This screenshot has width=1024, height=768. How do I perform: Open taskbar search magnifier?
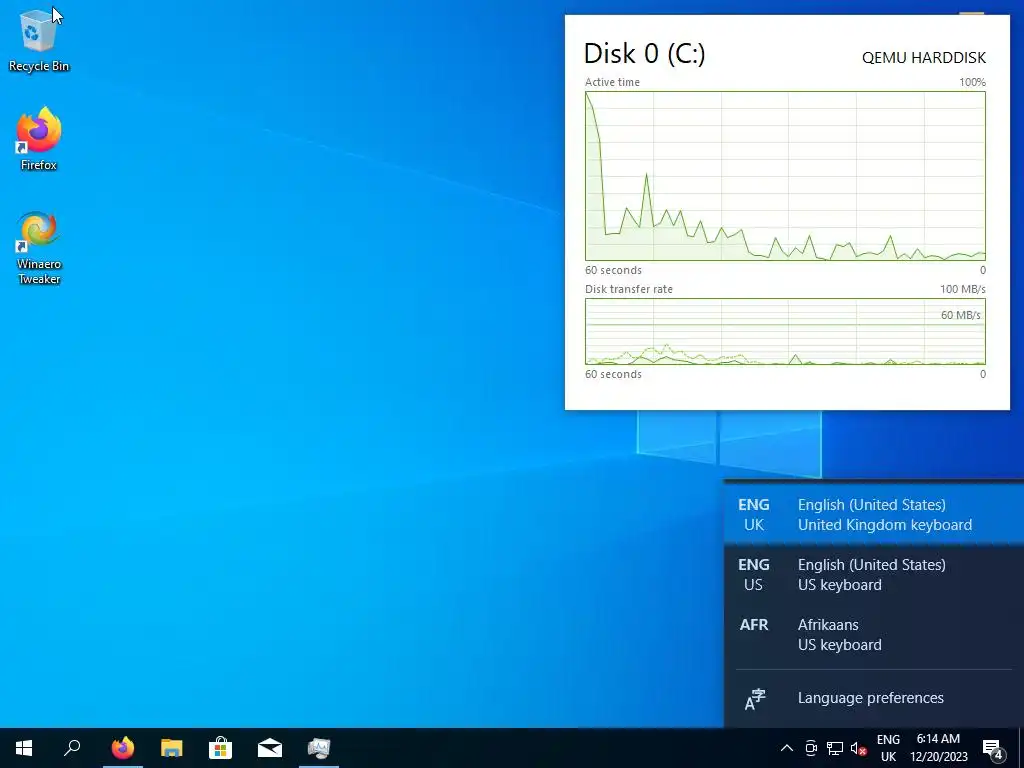[x=72, y=748]
